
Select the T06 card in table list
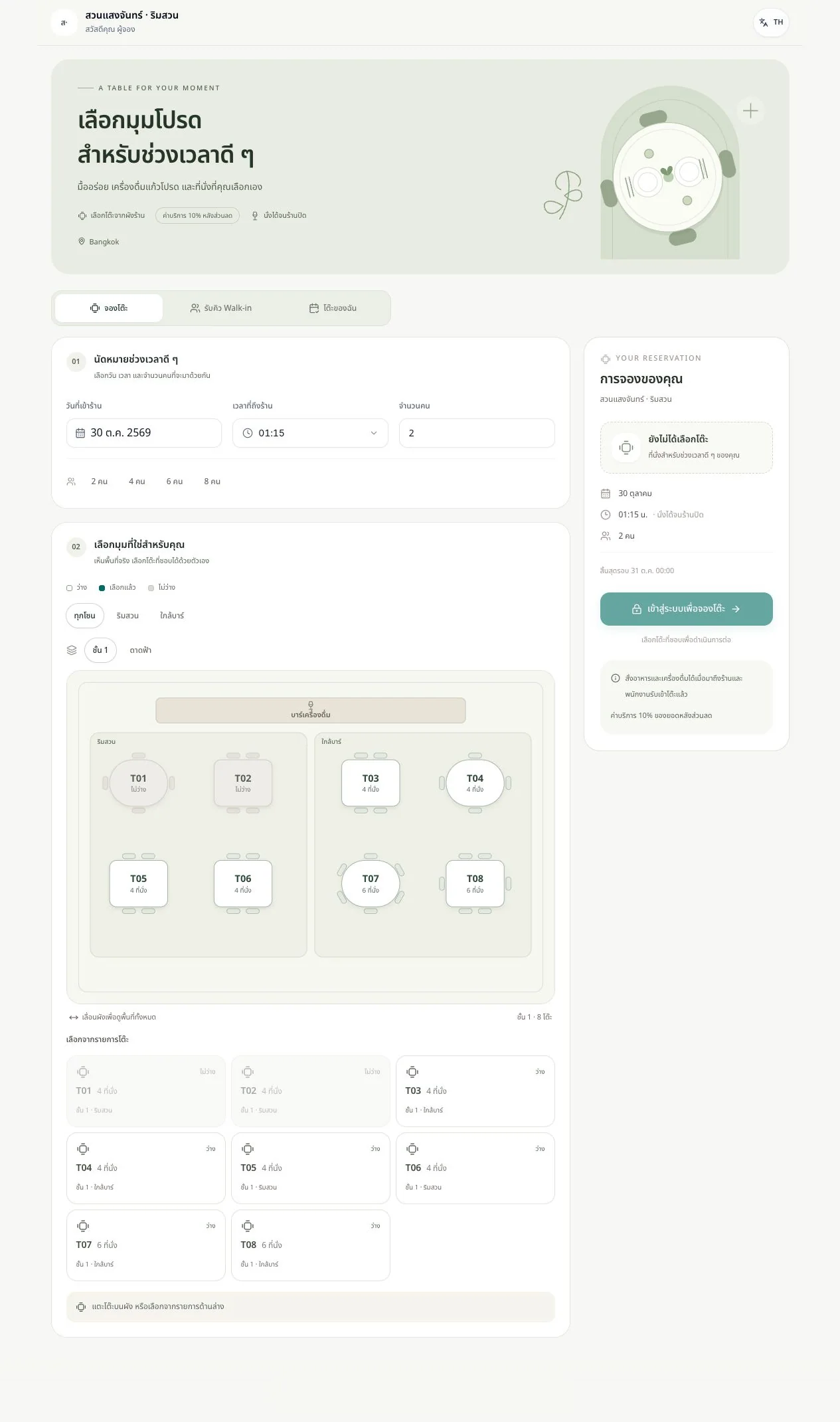point(475,1168)
